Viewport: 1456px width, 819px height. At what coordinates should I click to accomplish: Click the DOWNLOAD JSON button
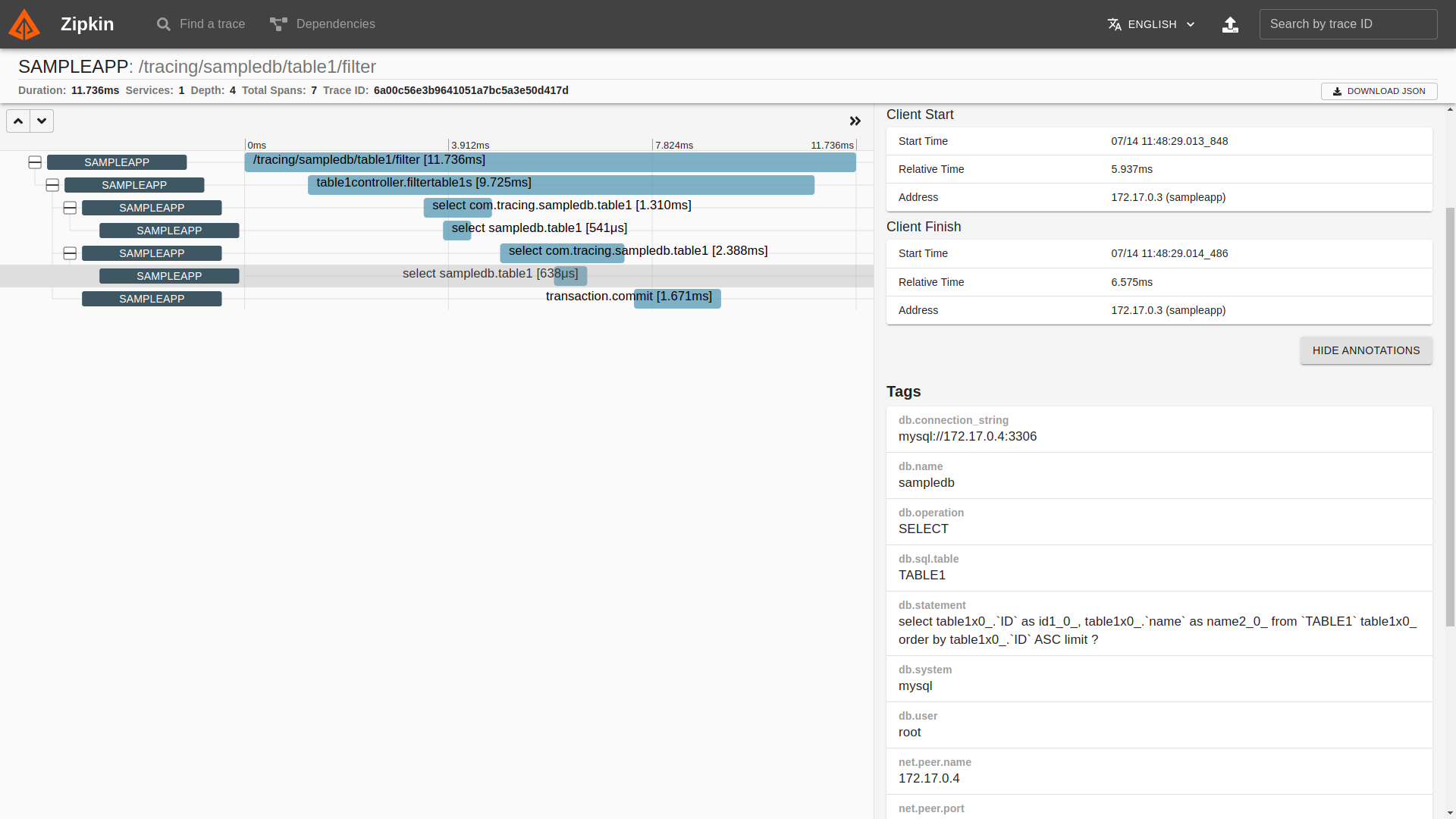[1379, 91]
